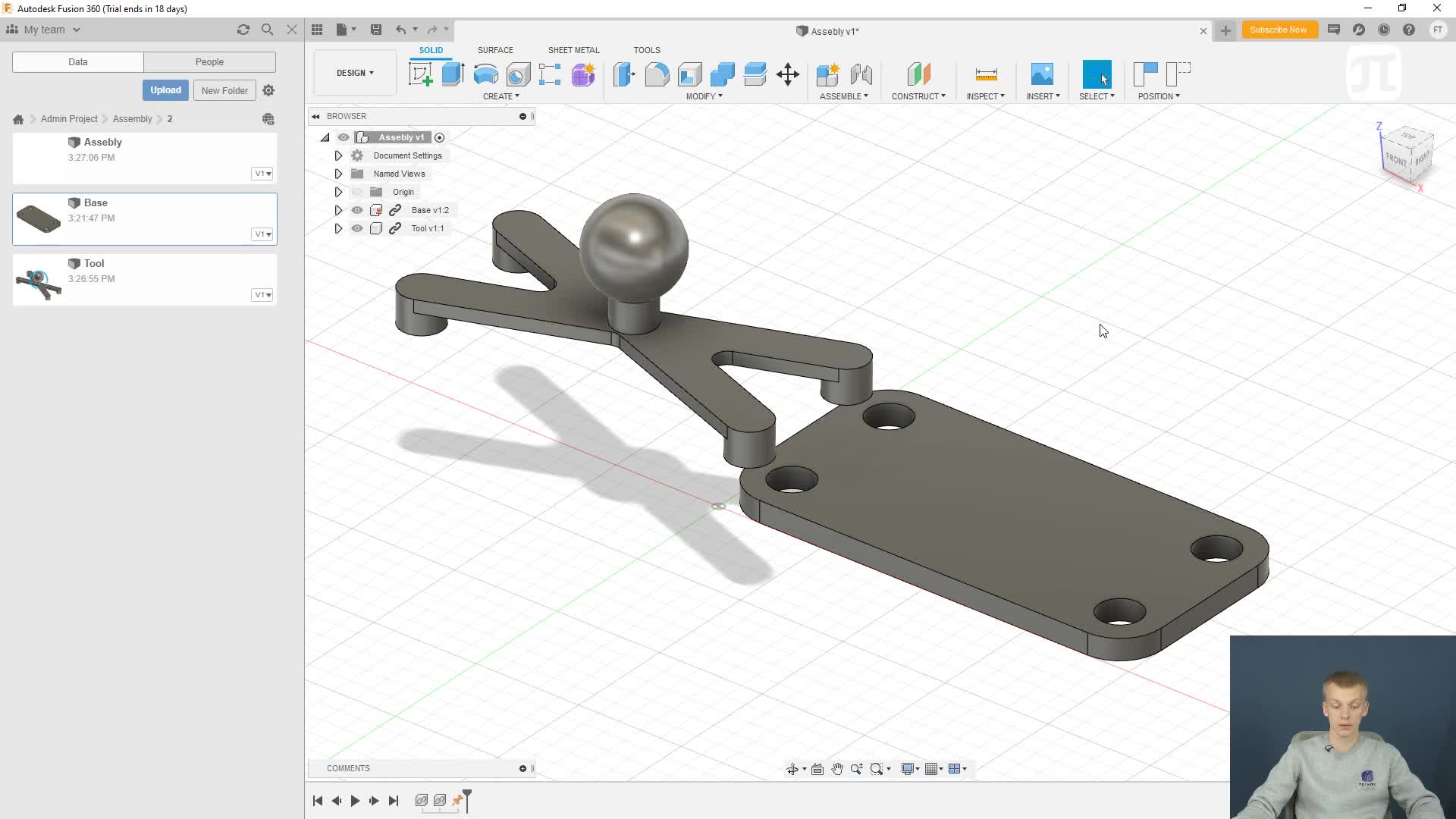Play the timeline animation
Viewport: 1456px width, 819px height.
click(x=355, y=801)
